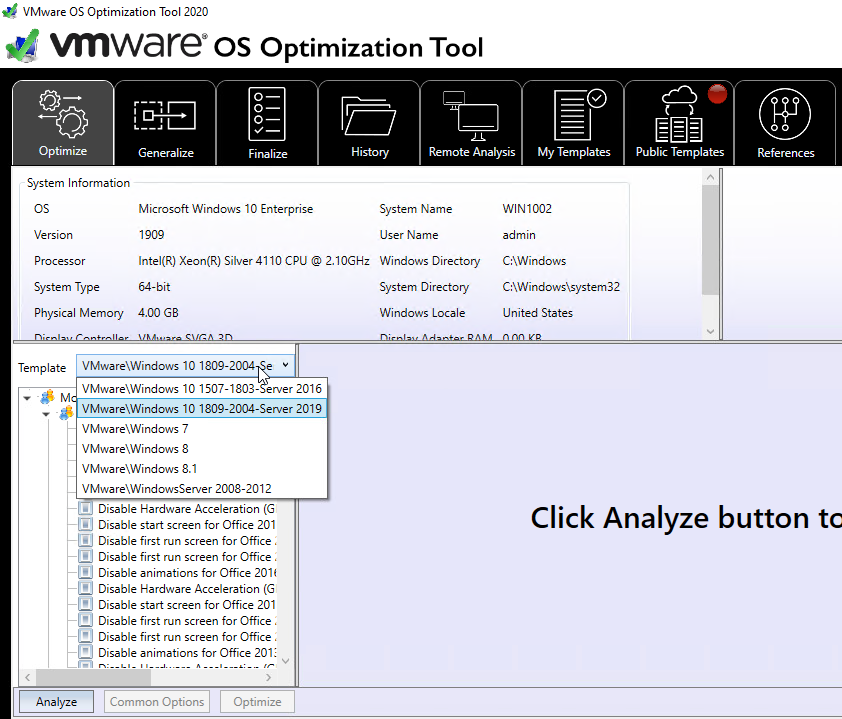
Task: Open the Optimize tab
Action: click(63, 123)
